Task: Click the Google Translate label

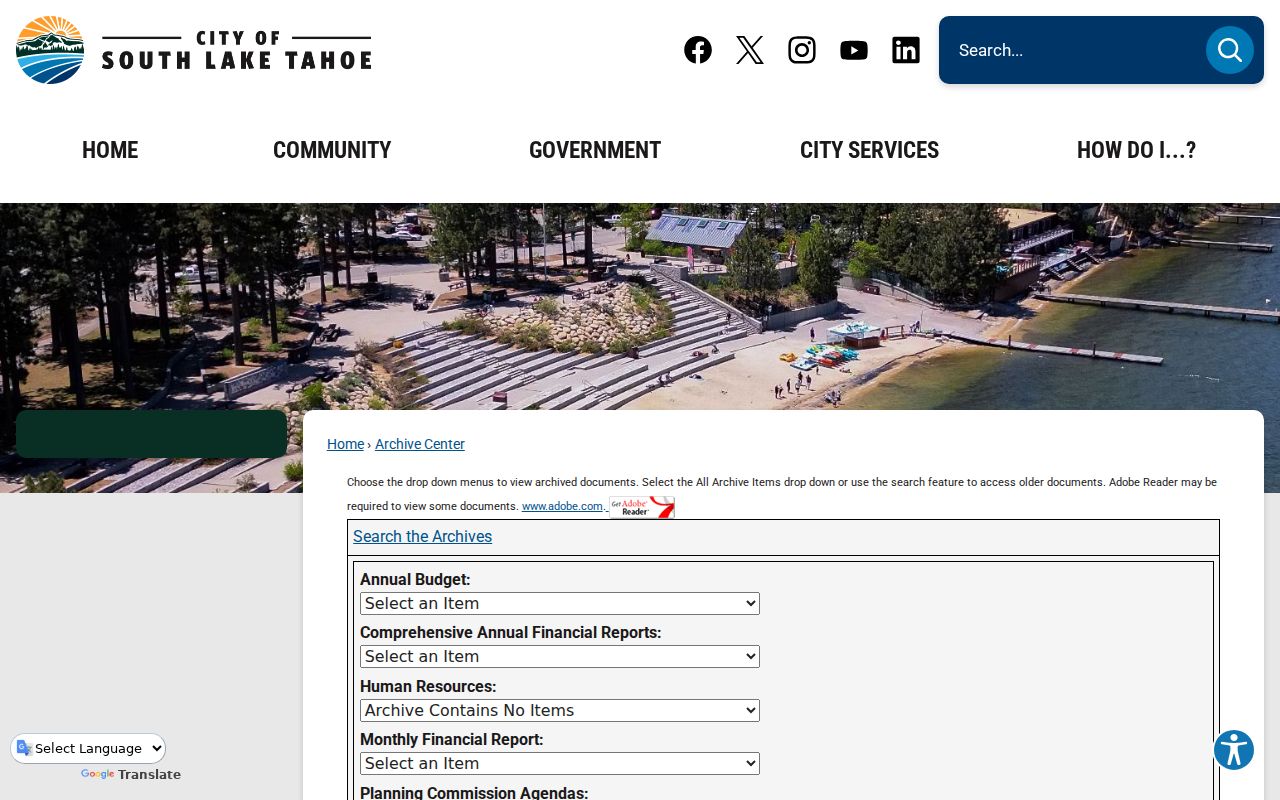Action: tap(131, 775)
